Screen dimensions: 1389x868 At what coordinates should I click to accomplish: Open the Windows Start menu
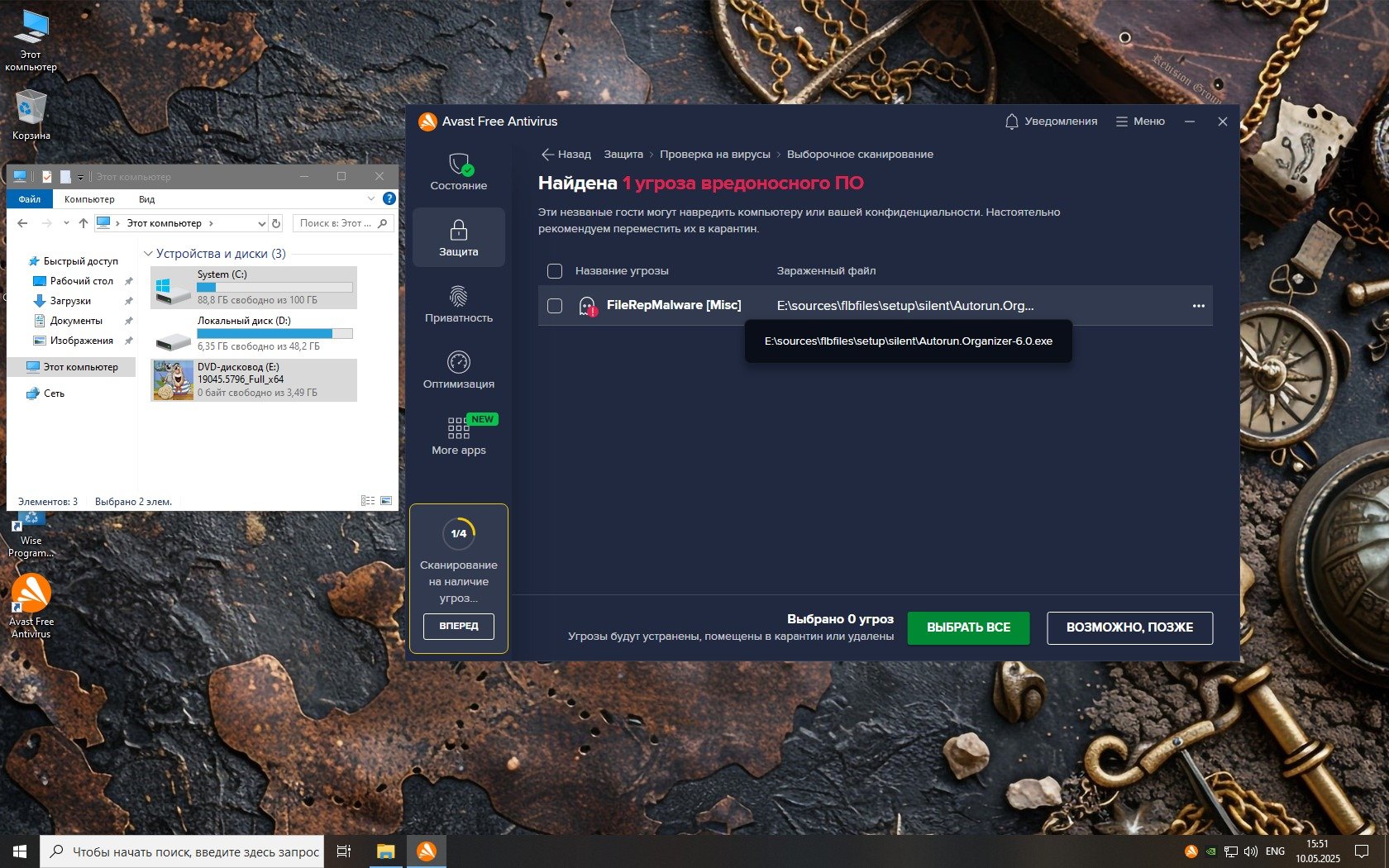20,851
